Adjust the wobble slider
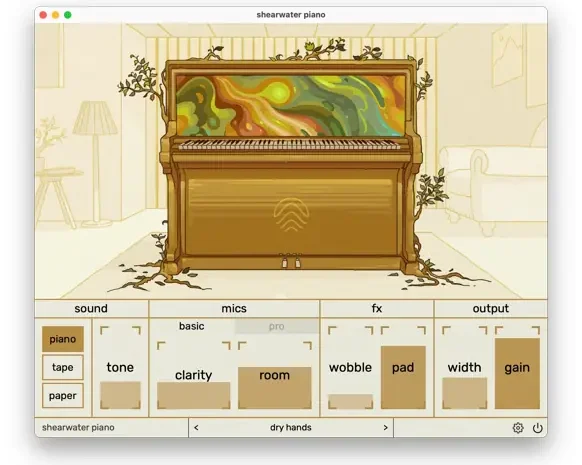 coord(350,368)
